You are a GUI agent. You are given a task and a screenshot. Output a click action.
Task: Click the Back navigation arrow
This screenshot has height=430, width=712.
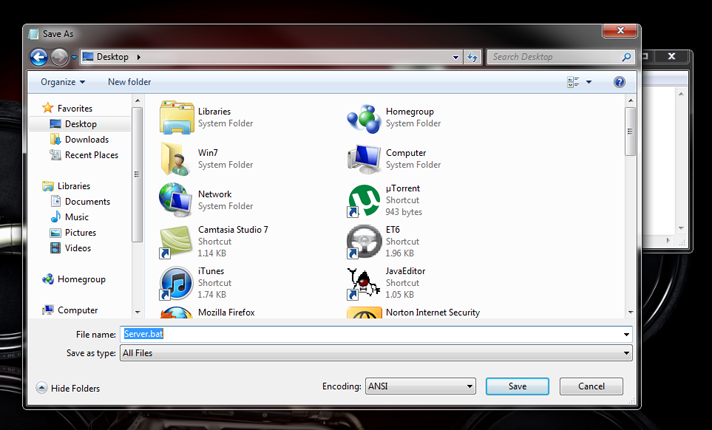point(39,57)
